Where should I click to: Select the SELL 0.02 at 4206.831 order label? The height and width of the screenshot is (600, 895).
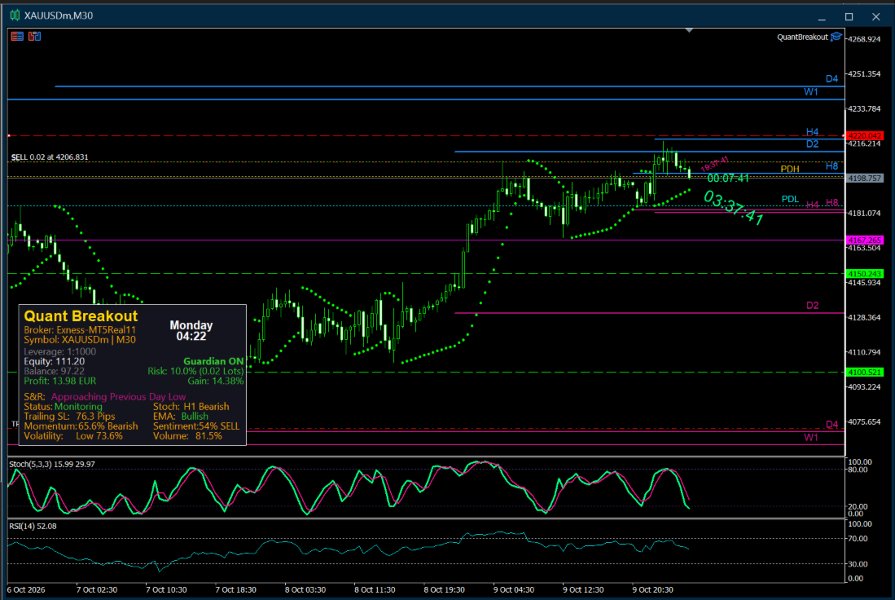point(50,157)
